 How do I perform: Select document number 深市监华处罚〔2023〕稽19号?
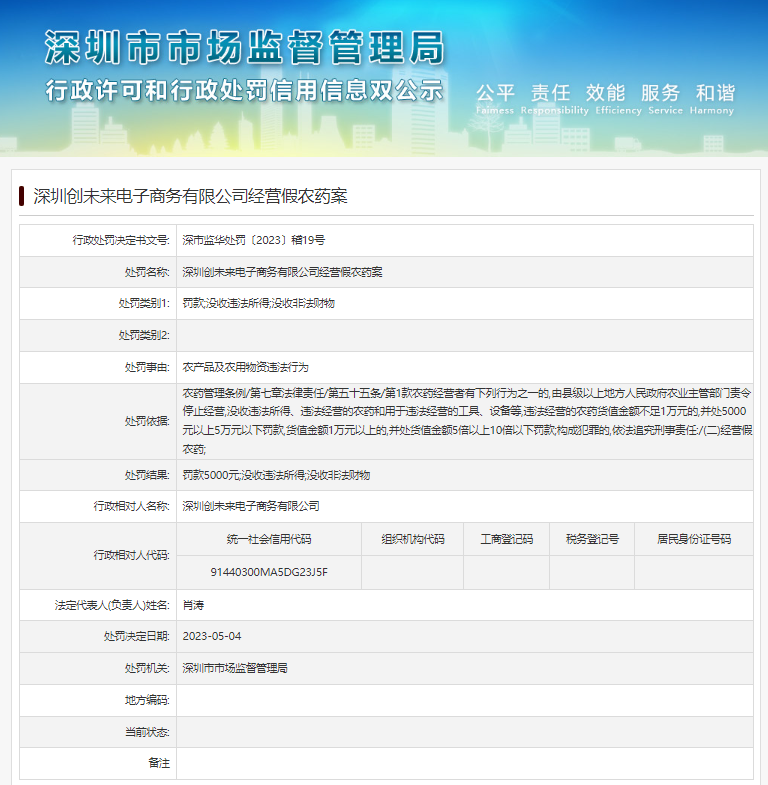pyautogui.click(x=253, y=240)
